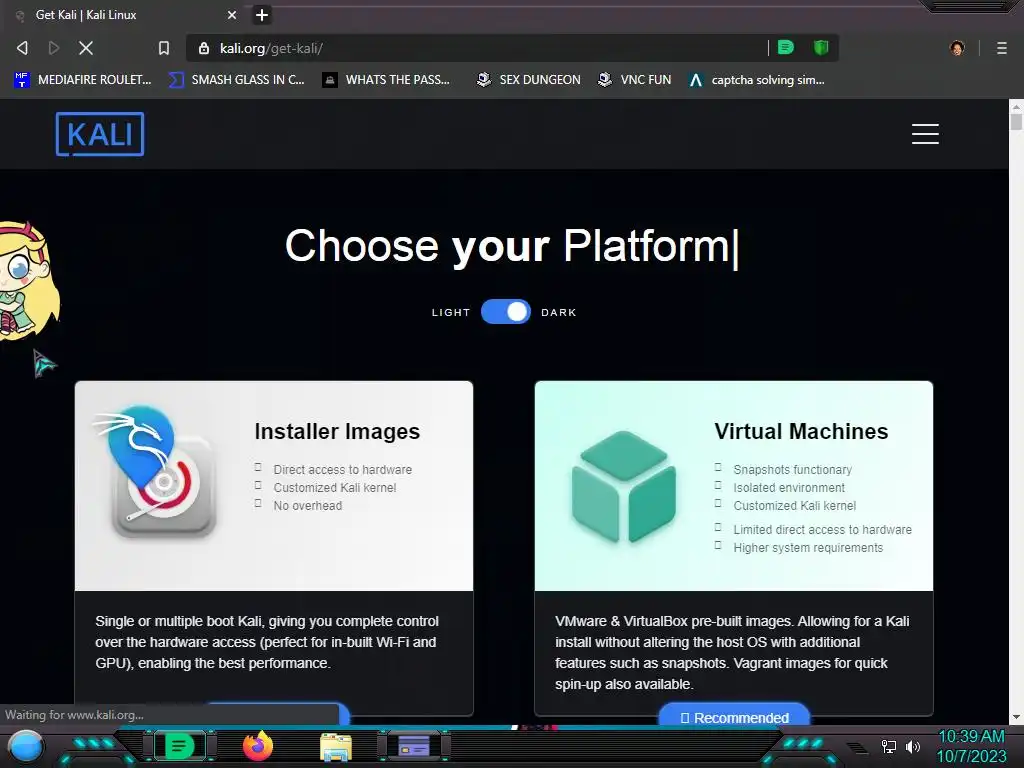Stop loading the page
Viewport: 1024px width, 768px height.
(x=86, y=48)
